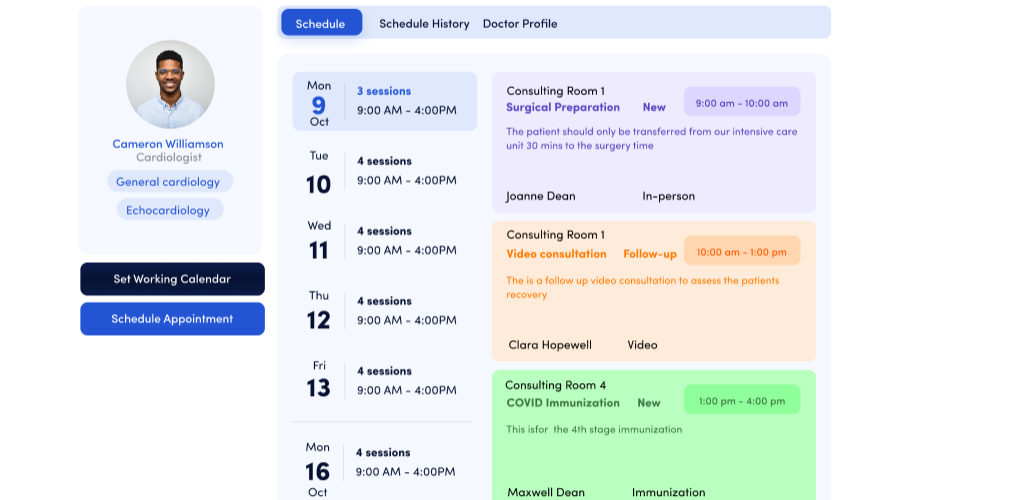Select Mon 16 Oct in the date list
This screenshot has height=500, width=1024.
(385, 469)
